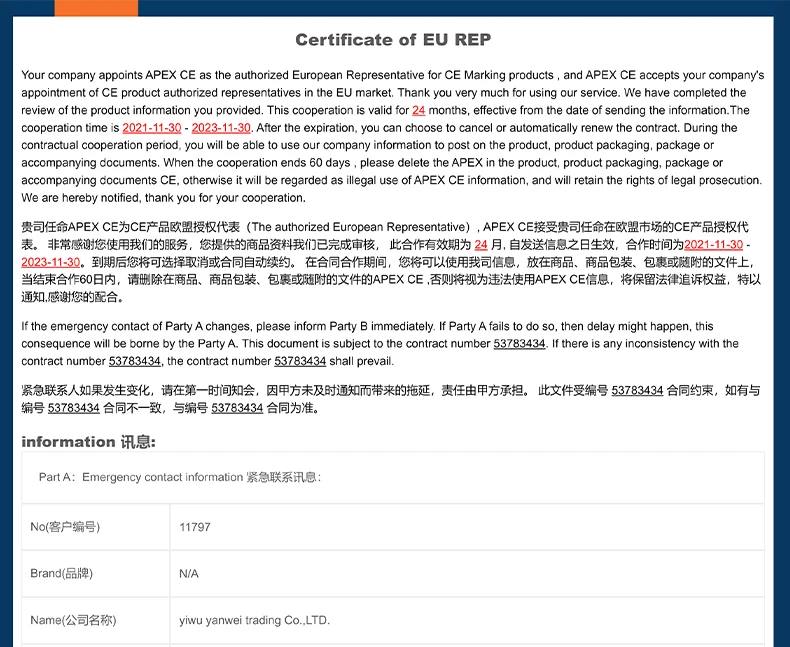Click the Certificate of EU REP heading
790x647 pixels.
tap(393, 40)
